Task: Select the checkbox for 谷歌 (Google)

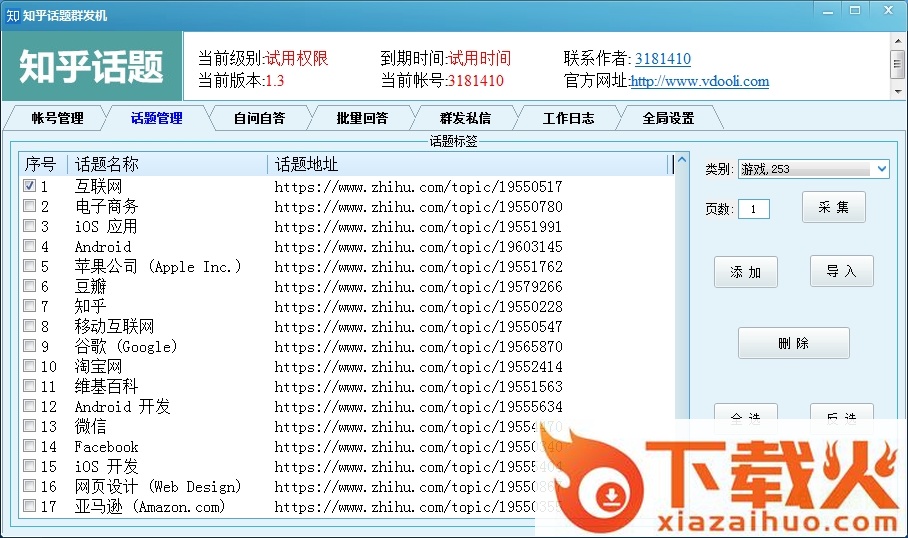Action: point(30,346)
